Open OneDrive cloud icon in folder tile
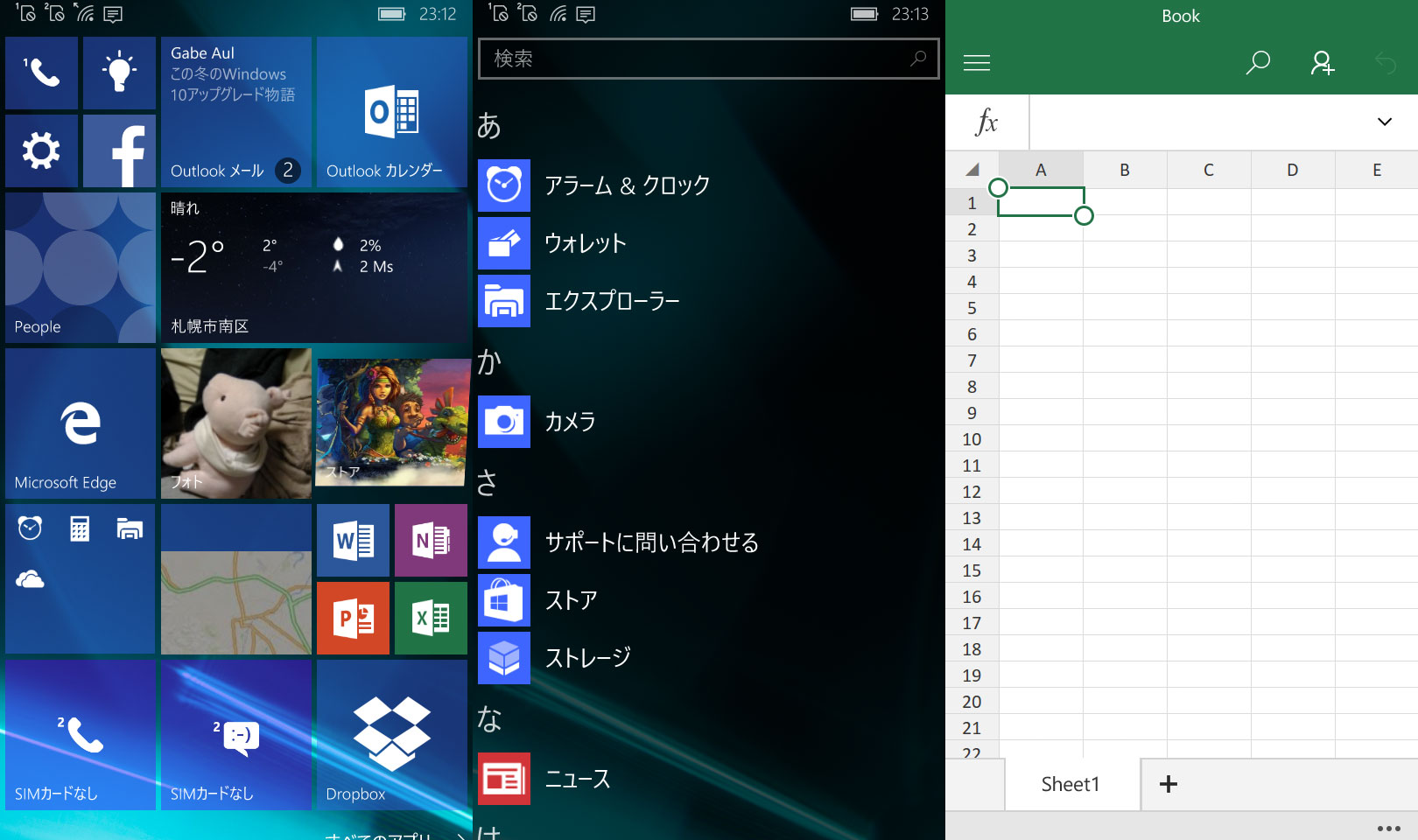This screenshot has height=840, width=1418. coord(30,579)
